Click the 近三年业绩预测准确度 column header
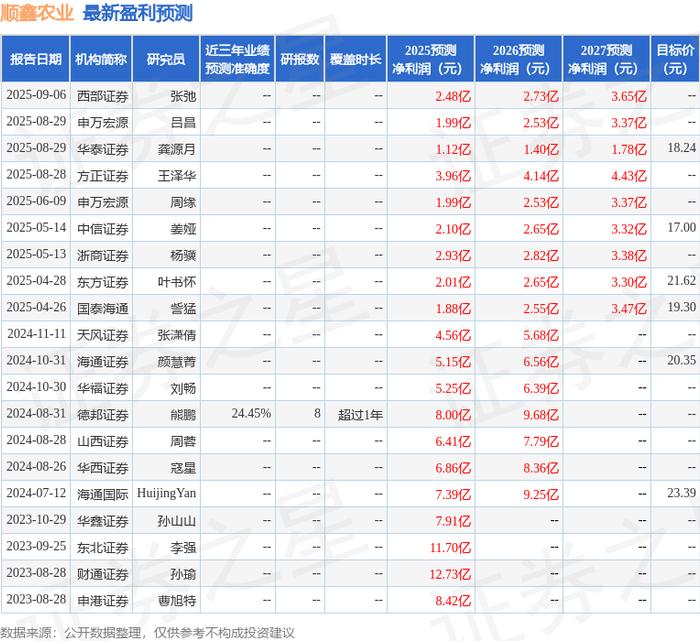Image resolution: width=700 pixels, height=641 pixels. pos(238,59)
